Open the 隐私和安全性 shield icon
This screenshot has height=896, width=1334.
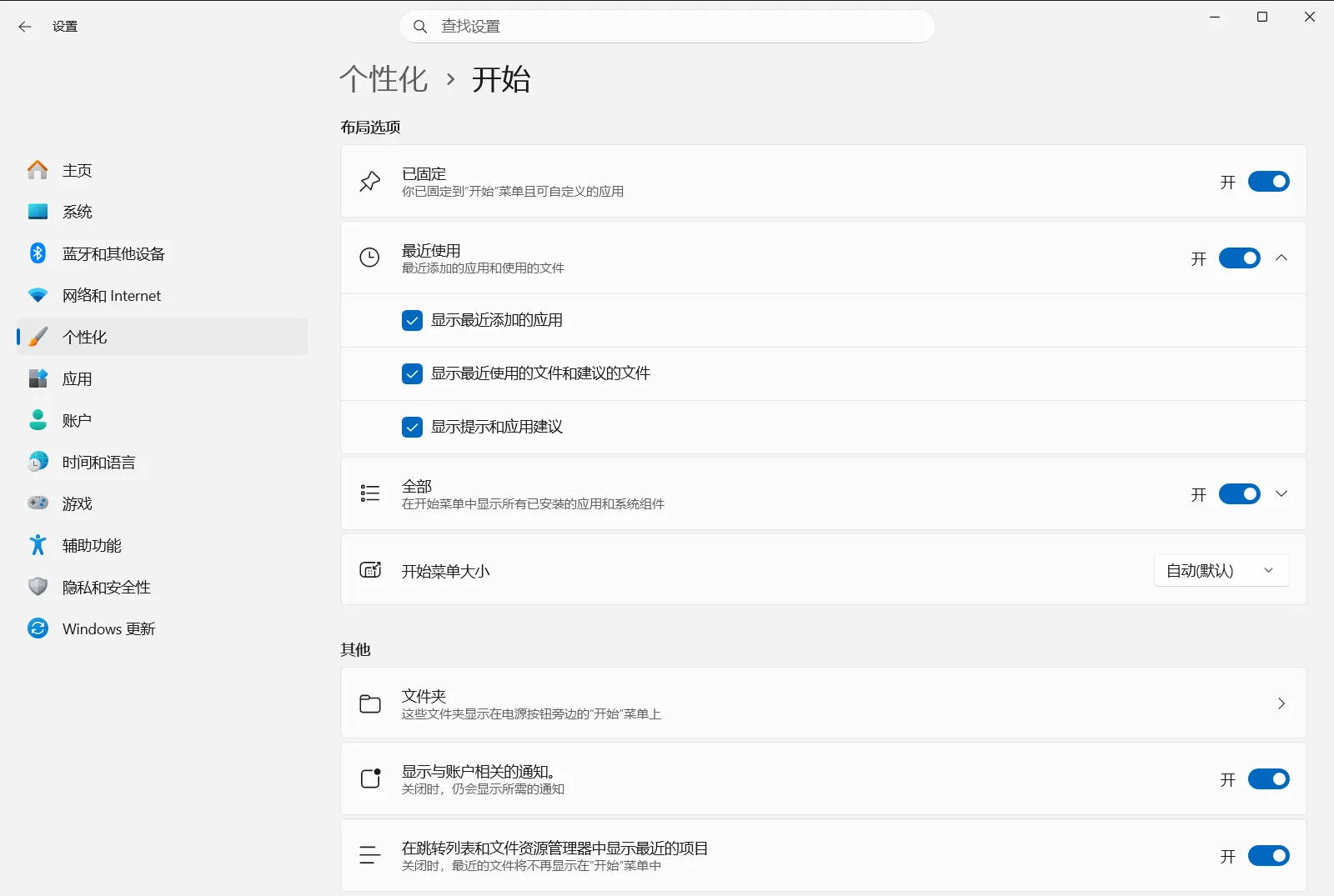click(38, 587)
